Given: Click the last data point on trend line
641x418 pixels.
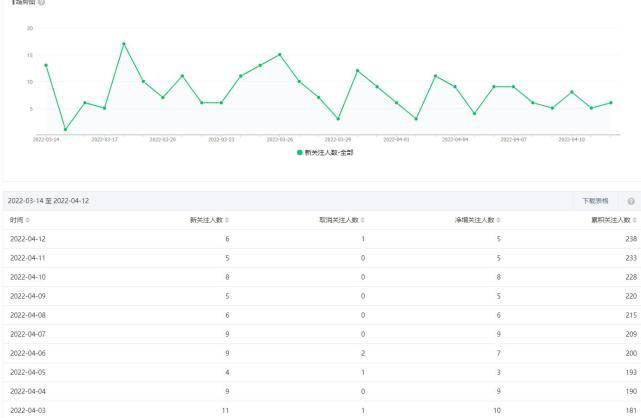Looking at the screenshot, I should point(611,102).
